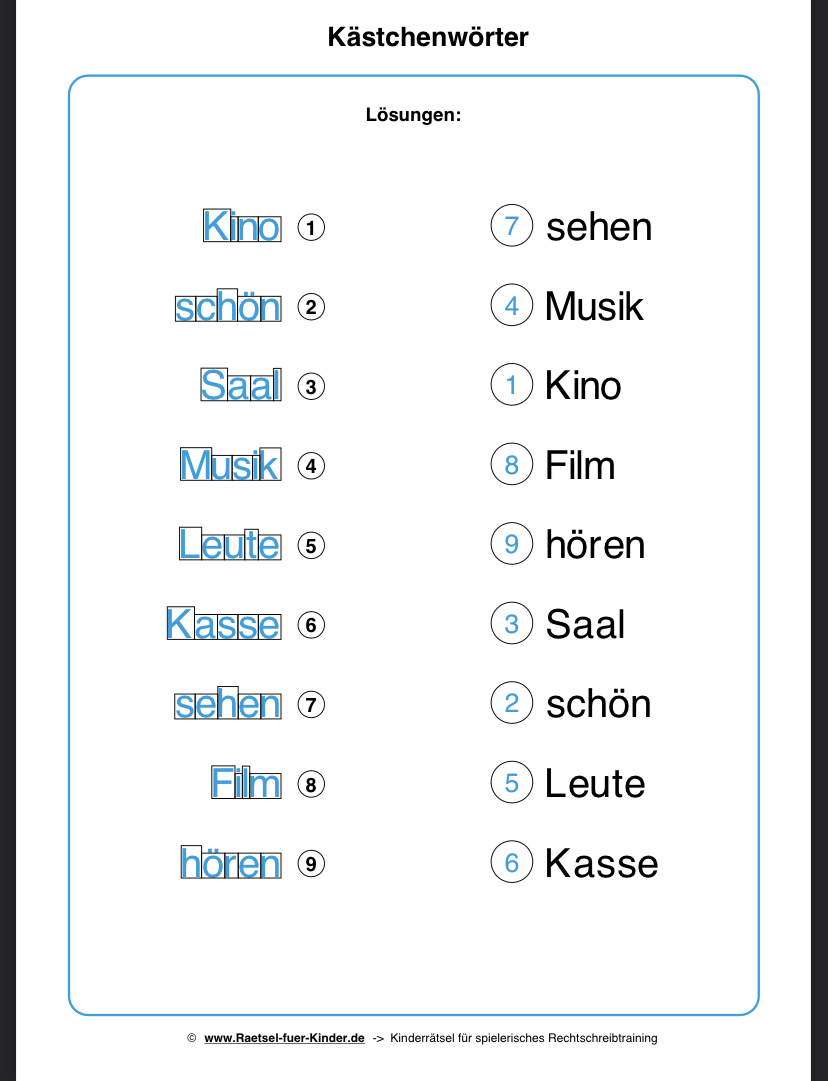The image size is (828, 1081).
Task: Click the boxed word Leute
Action: [x=230, y=545]
